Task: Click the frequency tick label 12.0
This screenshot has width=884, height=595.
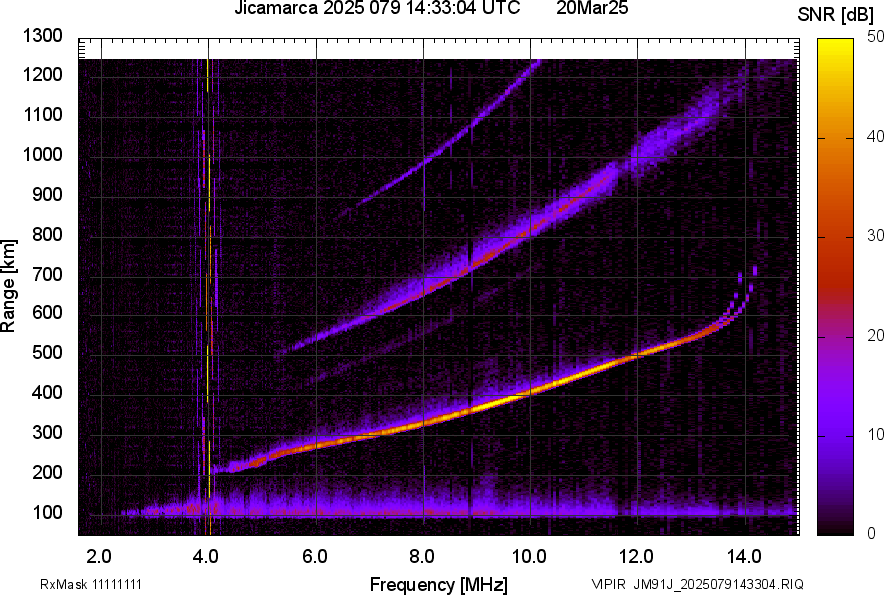Action: (636, 556)
